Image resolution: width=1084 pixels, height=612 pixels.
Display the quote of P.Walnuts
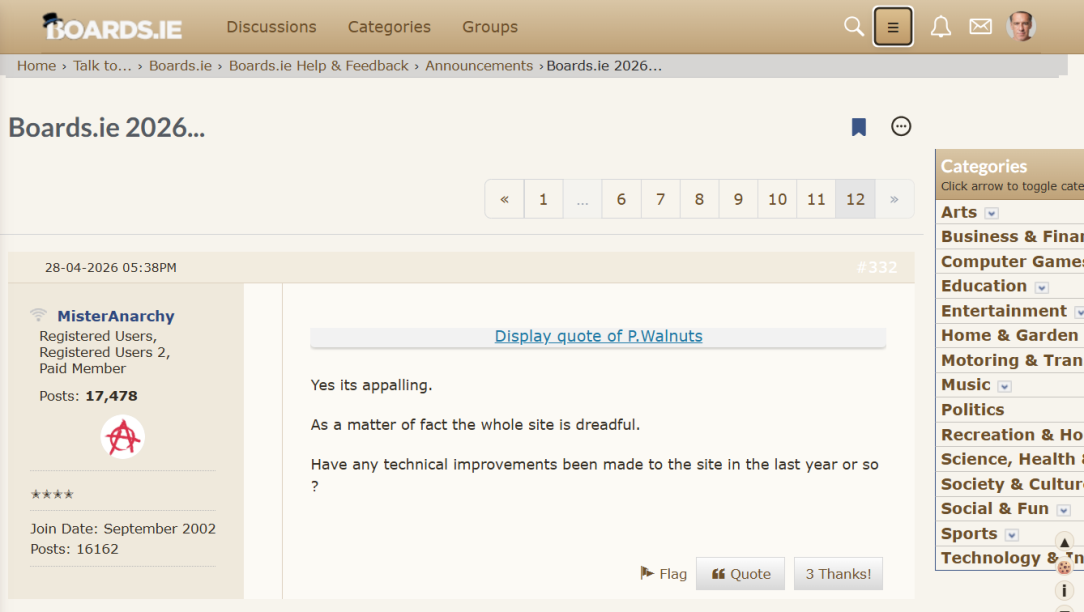598,336
